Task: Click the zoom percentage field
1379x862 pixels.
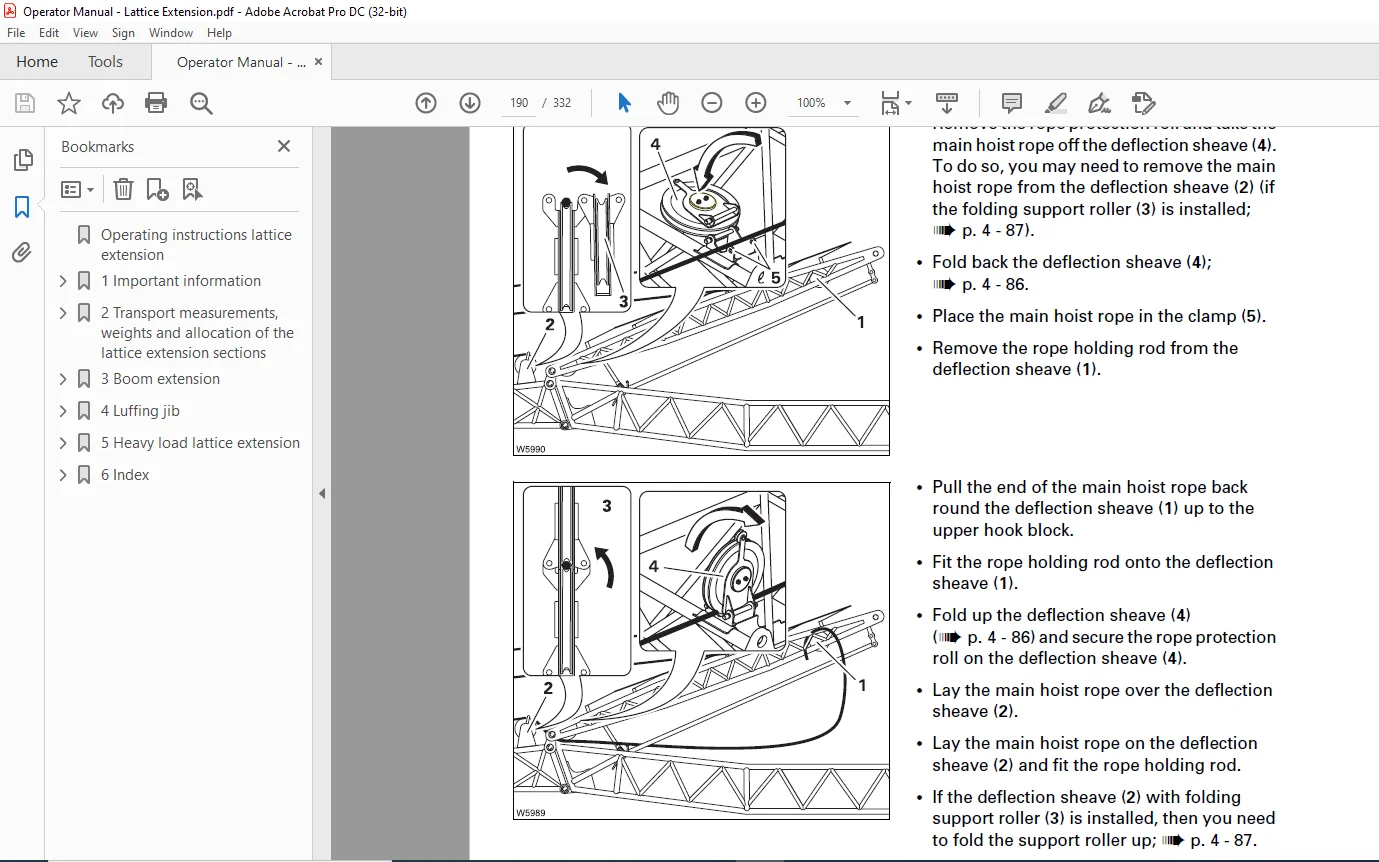Action: coord(812,103)
